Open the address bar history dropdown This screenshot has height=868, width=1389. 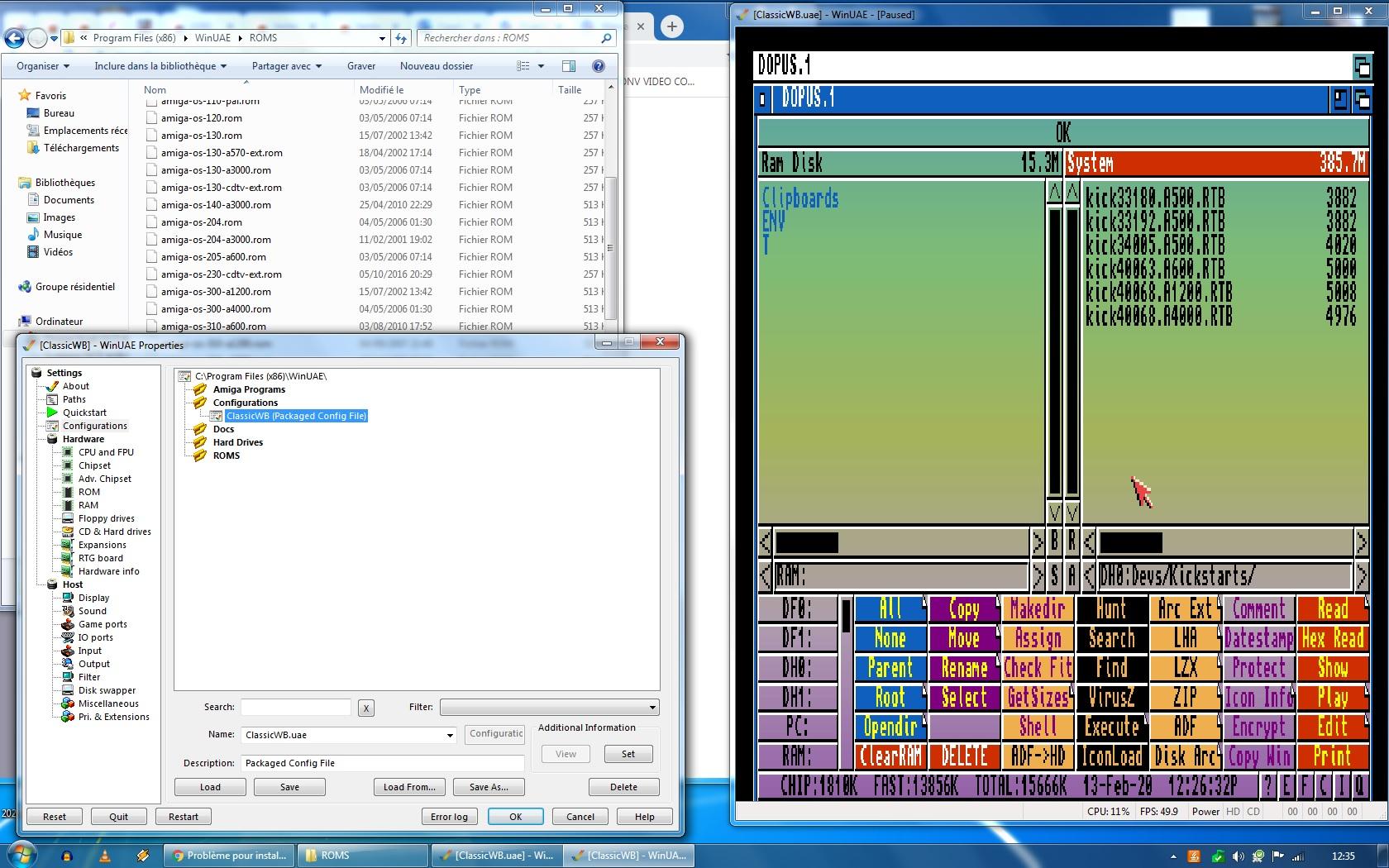pyautogui.click(x=382, y=38)
